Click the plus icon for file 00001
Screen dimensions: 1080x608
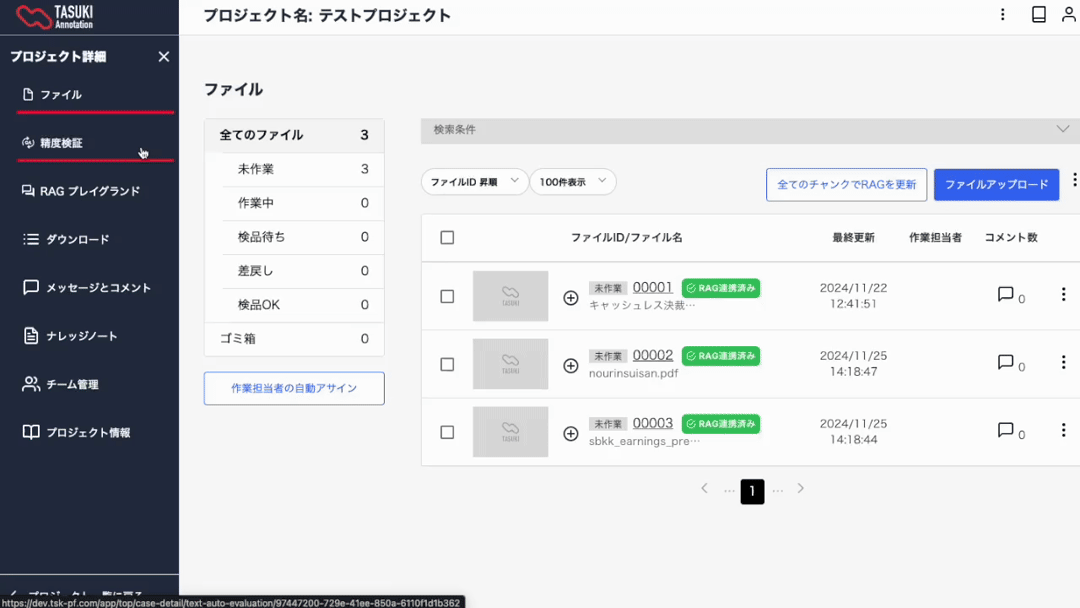pyautogui.click(x=570, y=297)
